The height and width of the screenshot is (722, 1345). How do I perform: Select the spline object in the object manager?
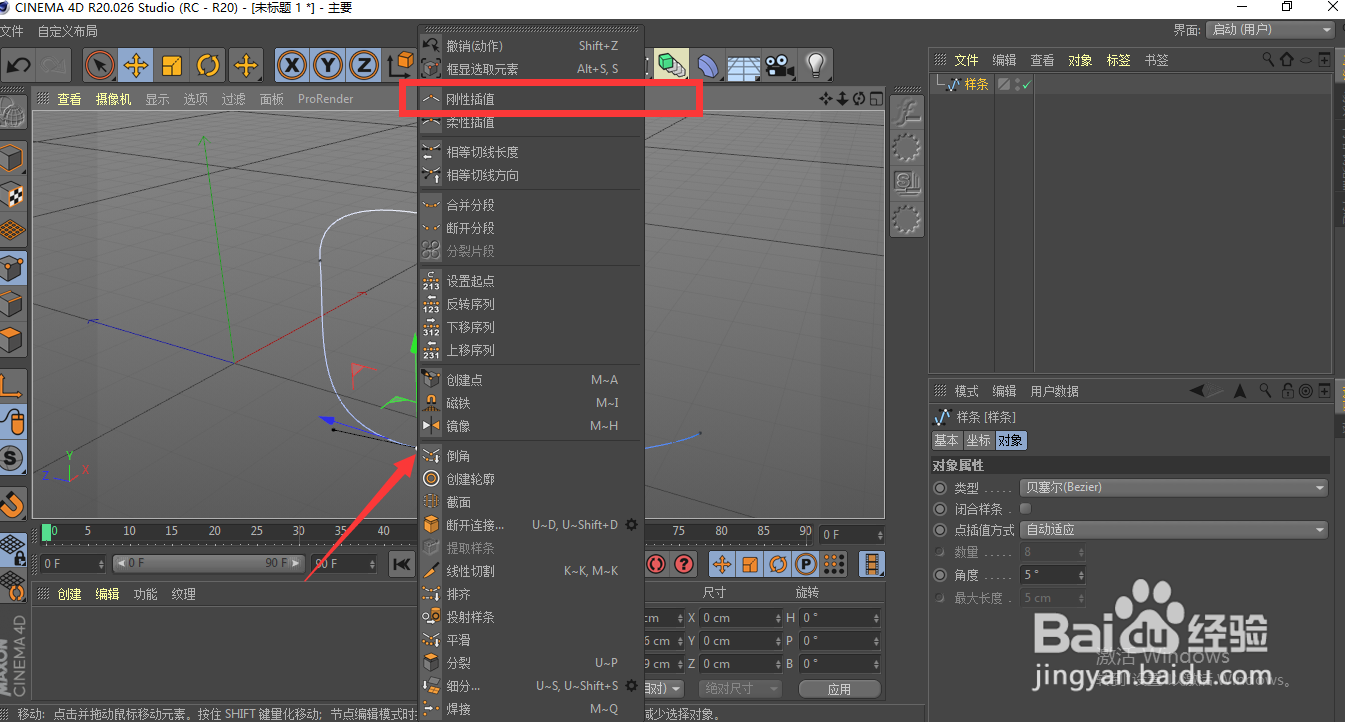pos(976,85)
